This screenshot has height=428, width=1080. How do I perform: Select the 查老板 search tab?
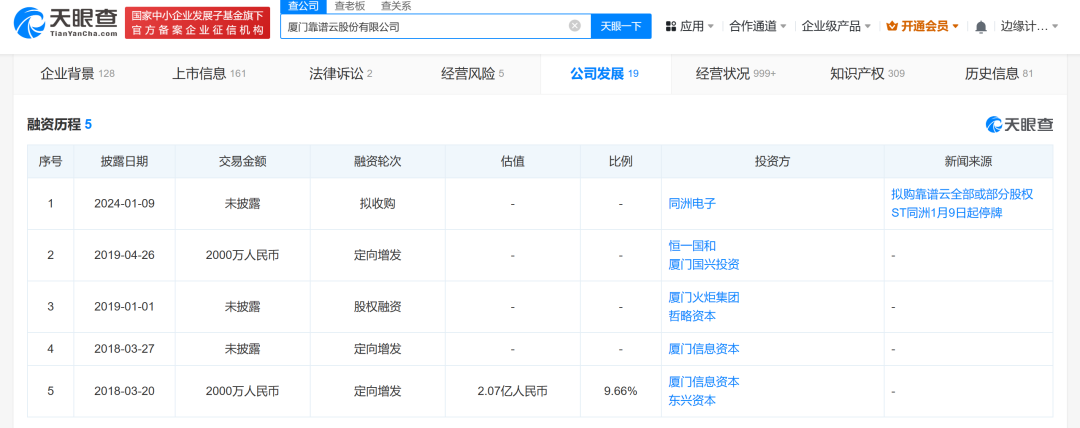click(x=349, y=6)
